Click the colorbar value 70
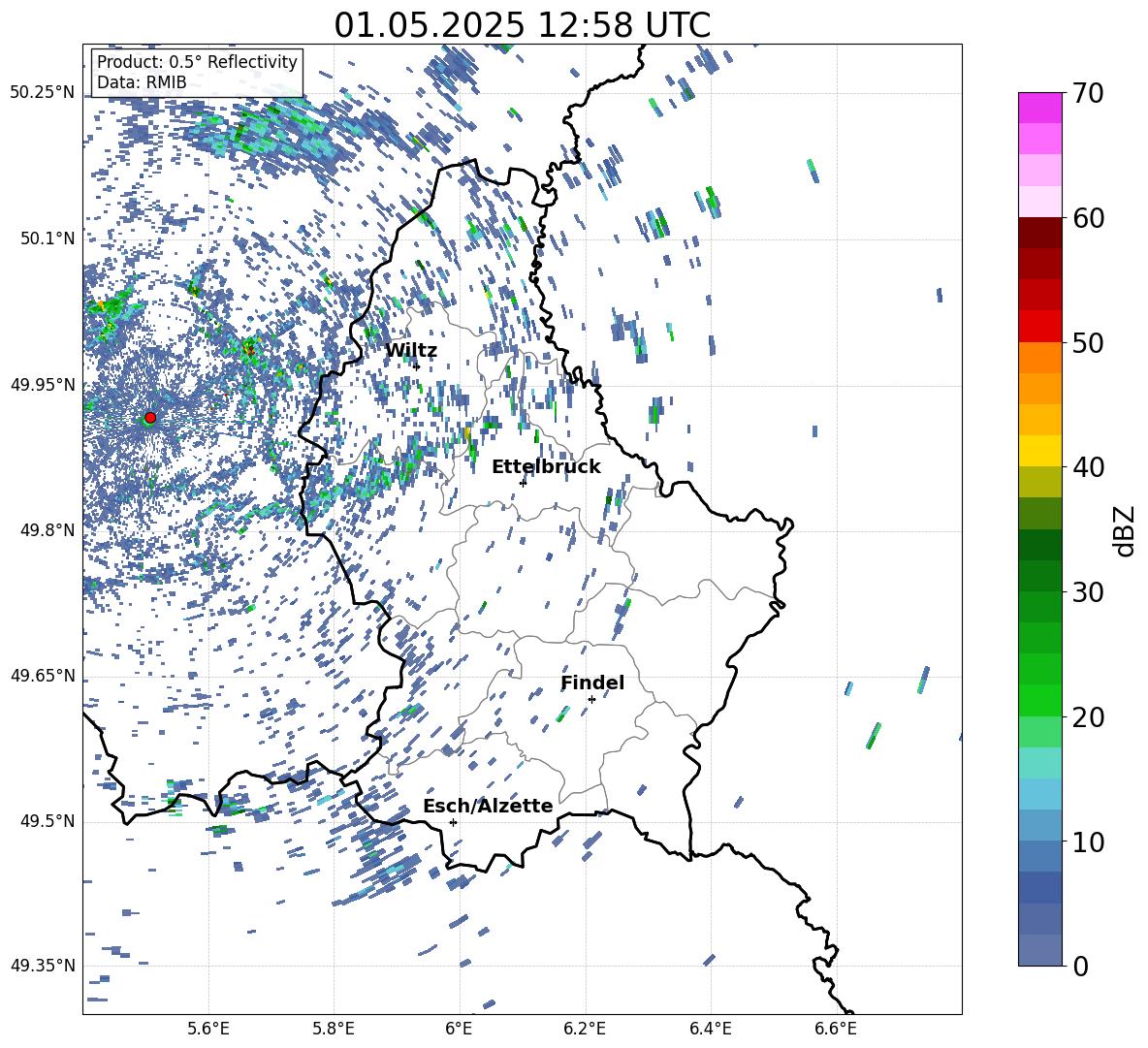The image size is (1148, 1048). coord(1088,93)
